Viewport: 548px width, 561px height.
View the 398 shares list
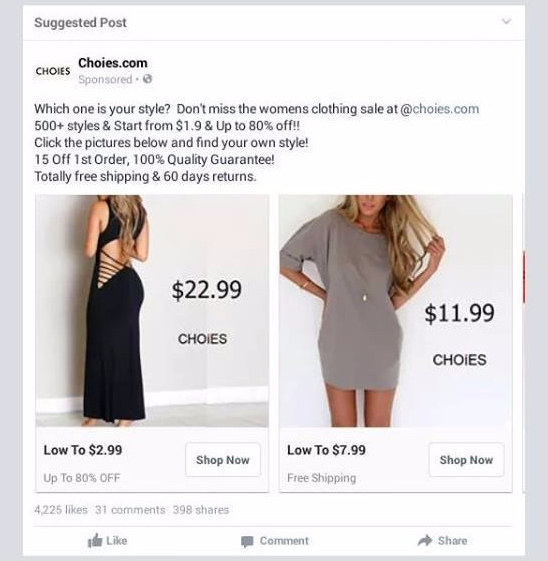pyautogui.click(x=201, y=509)
